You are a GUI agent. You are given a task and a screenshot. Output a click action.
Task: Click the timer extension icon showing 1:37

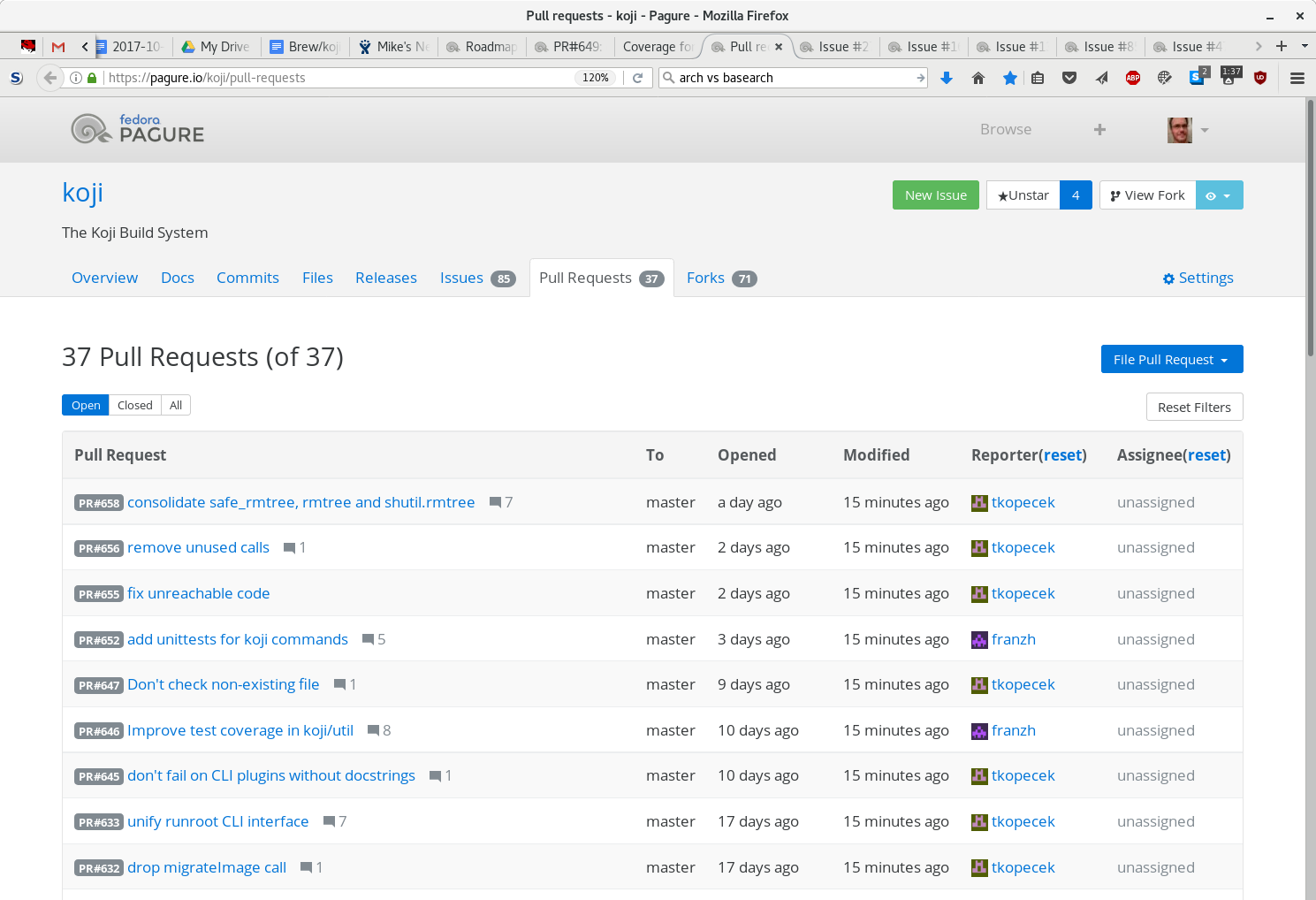pyautogui.click(x=1229, y=76)
